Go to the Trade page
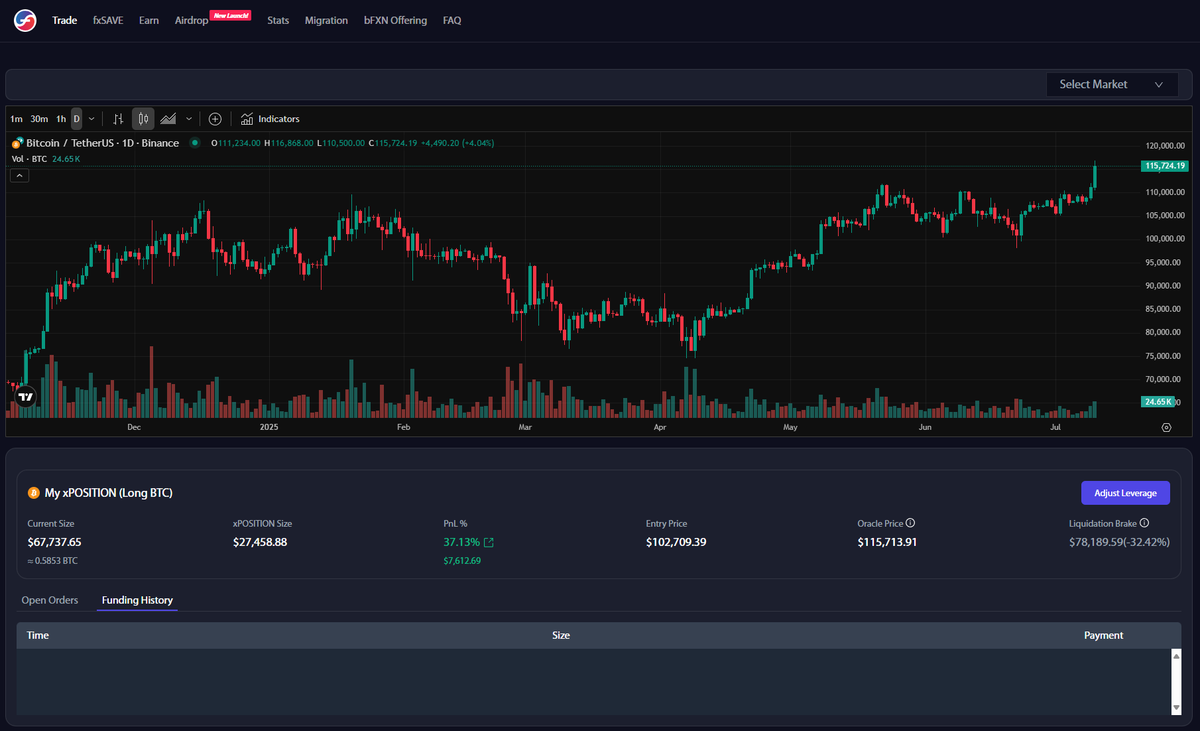Viewport: 1200px width, 731px height. click(x=64, y=20)
